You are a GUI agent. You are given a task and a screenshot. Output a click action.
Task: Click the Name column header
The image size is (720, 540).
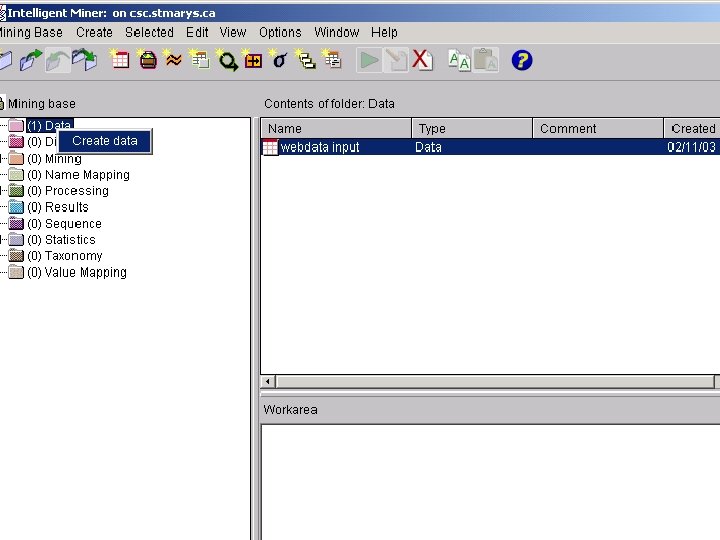(x=336, y=129)
